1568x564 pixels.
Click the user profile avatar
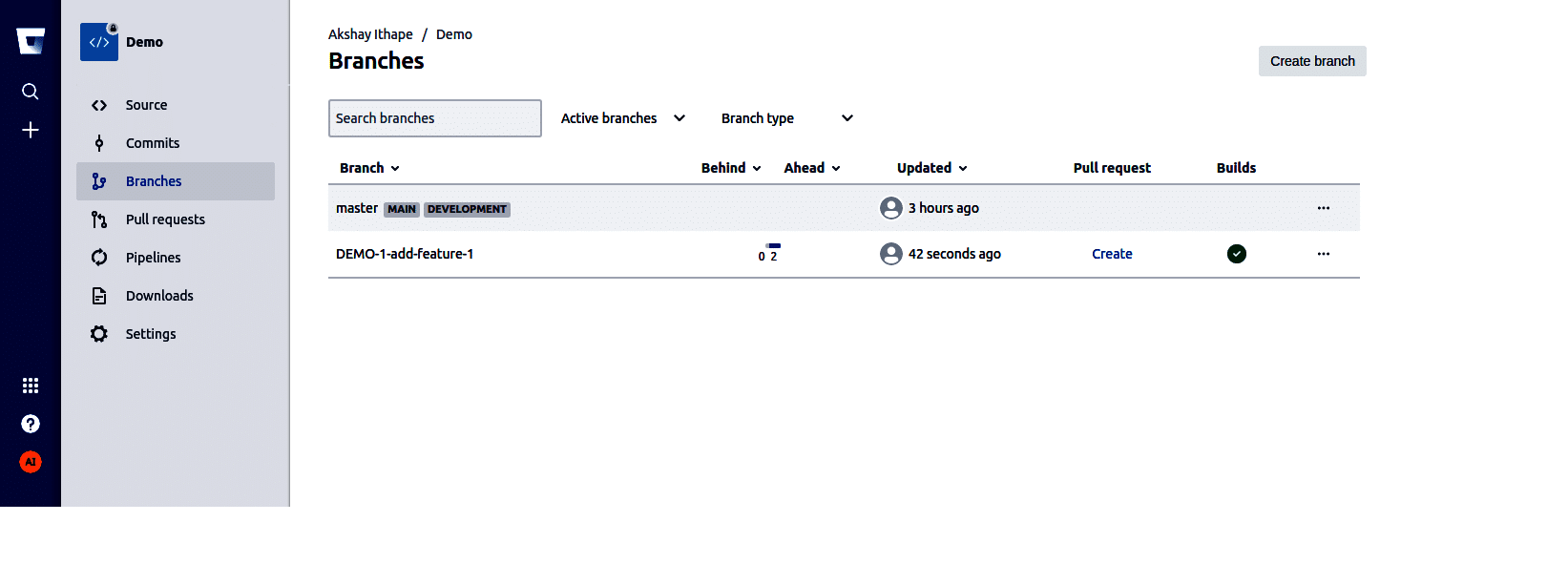point(31,462)
